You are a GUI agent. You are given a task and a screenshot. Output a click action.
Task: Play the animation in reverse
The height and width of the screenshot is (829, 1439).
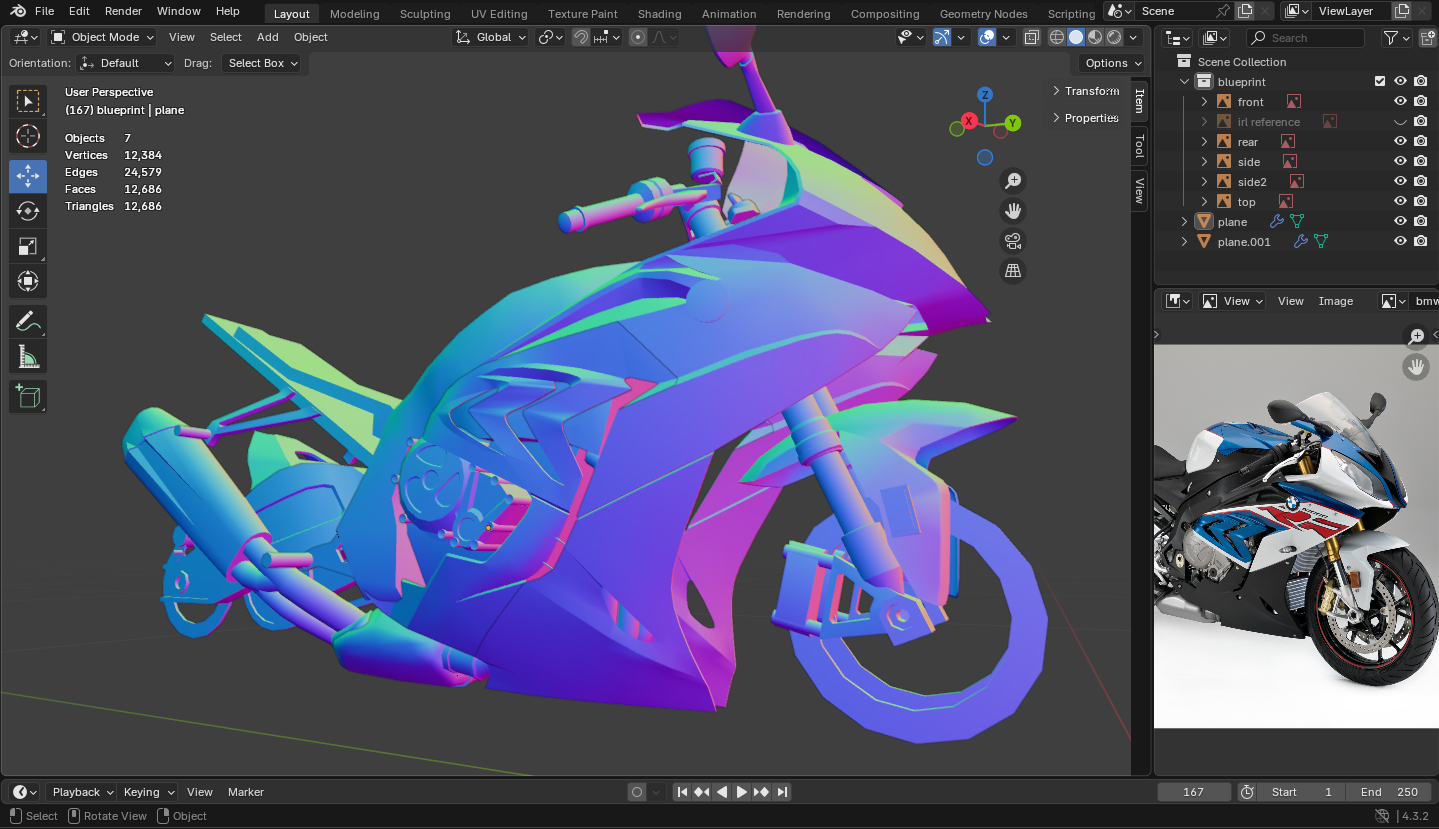click(x=722, y=792)
